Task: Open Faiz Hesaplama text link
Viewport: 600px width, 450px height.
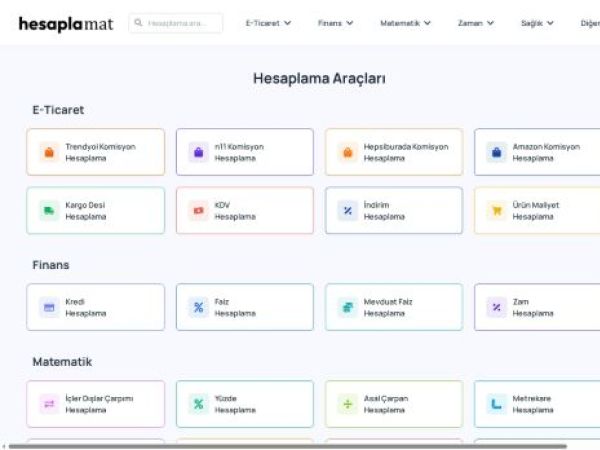Action: click(235, 307)
